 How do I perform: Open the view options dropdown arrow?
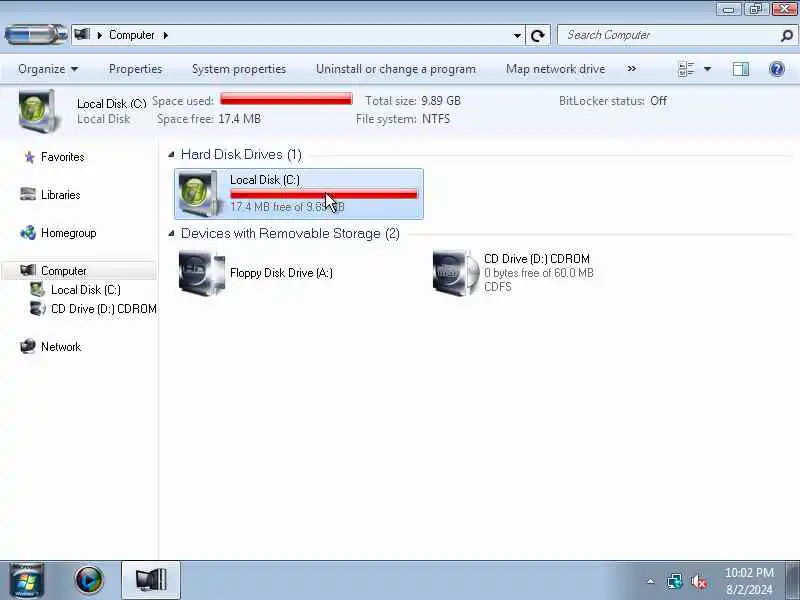(707, 69)
